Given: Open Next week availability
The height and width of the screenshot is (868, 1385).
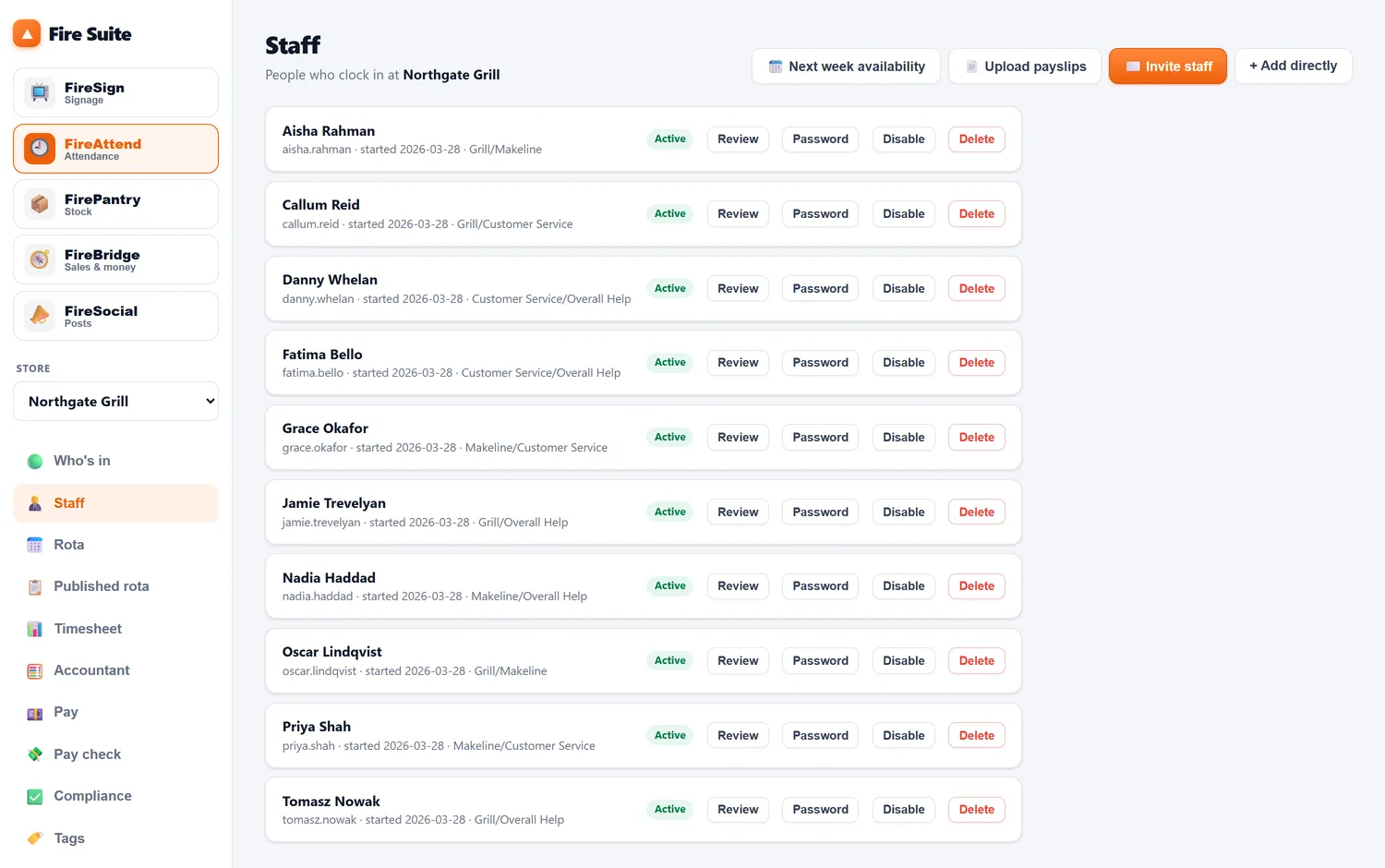Looking at the screenshot, I should 846,66.
